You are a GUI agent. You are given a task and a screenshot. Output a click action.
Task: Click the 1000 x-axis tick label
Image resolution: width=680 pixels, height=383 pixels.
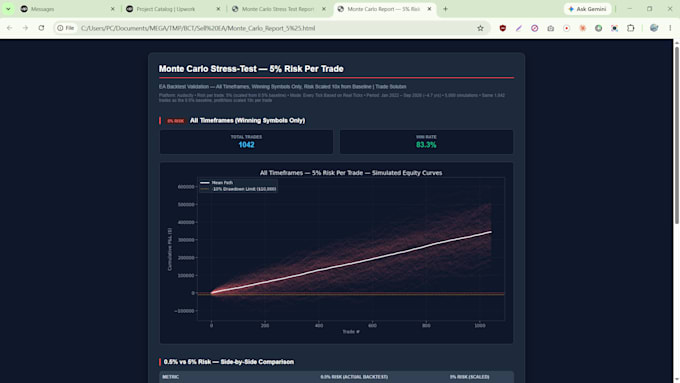pos(480,325)
